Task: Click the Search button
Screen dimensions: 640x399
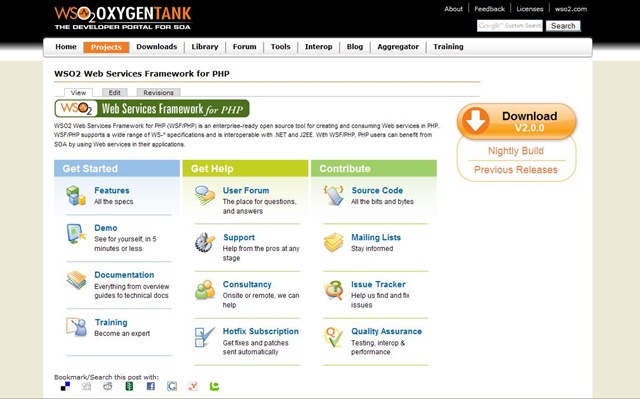Action: [x=563, y=26]
